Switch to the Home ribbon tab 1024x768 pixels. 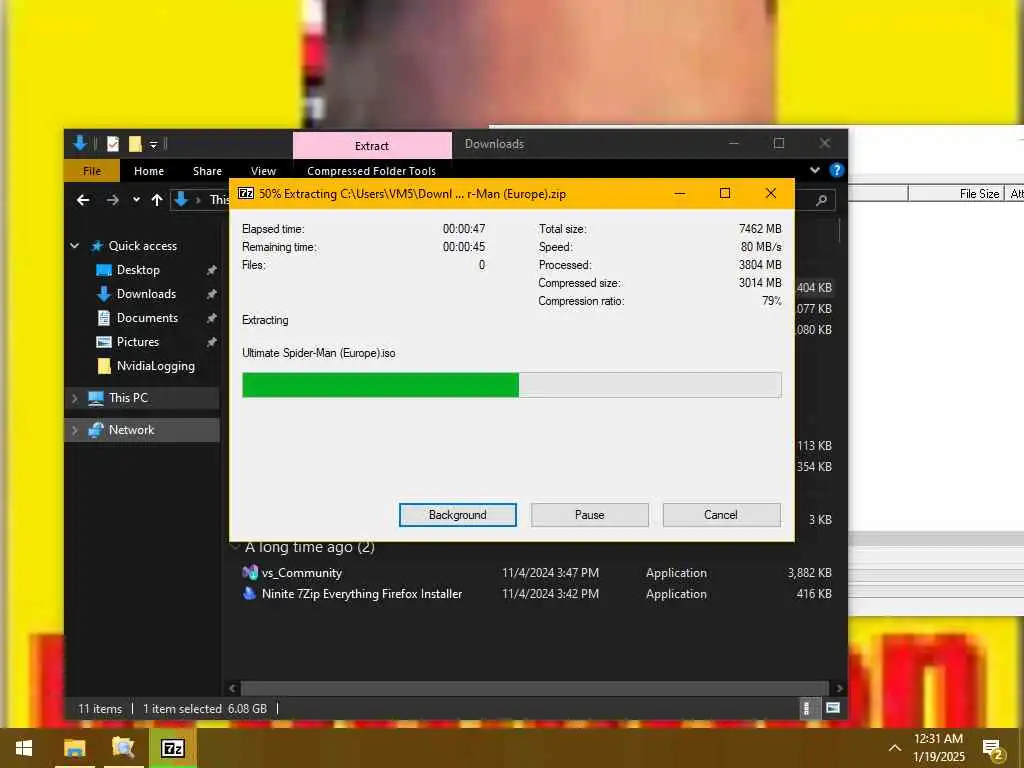(x=149, y=171)
